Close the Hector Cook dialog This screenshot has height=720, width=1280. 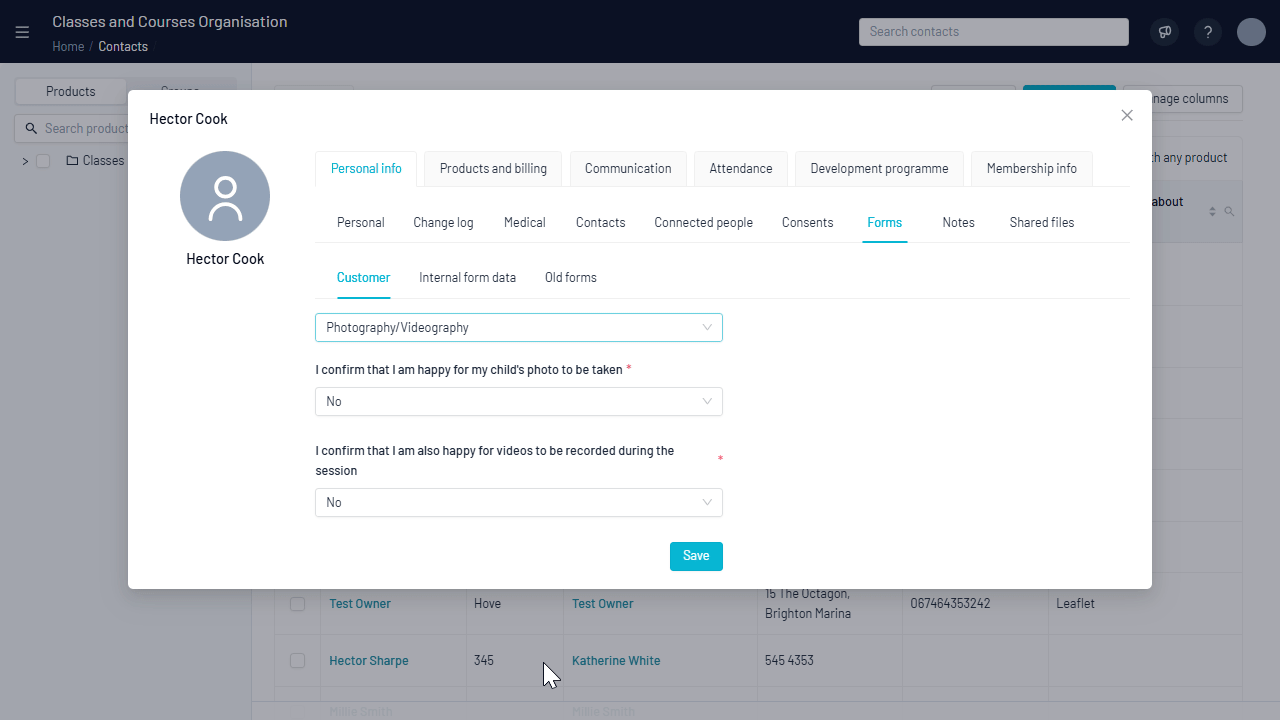click(x=1127, y=115)
